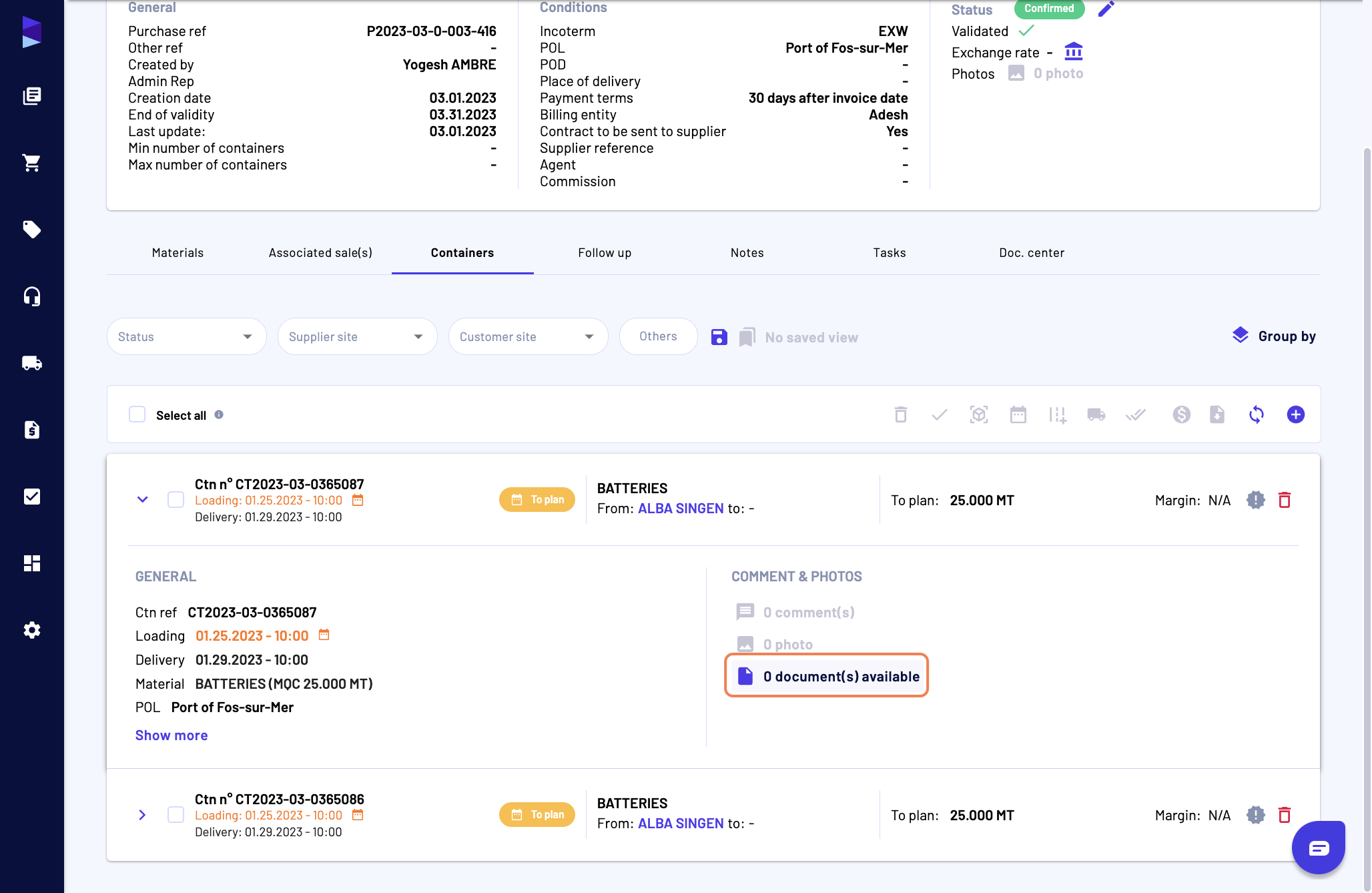Open the headset support sidebar icon
The image size is (1372, 893).
pos(31,296)
